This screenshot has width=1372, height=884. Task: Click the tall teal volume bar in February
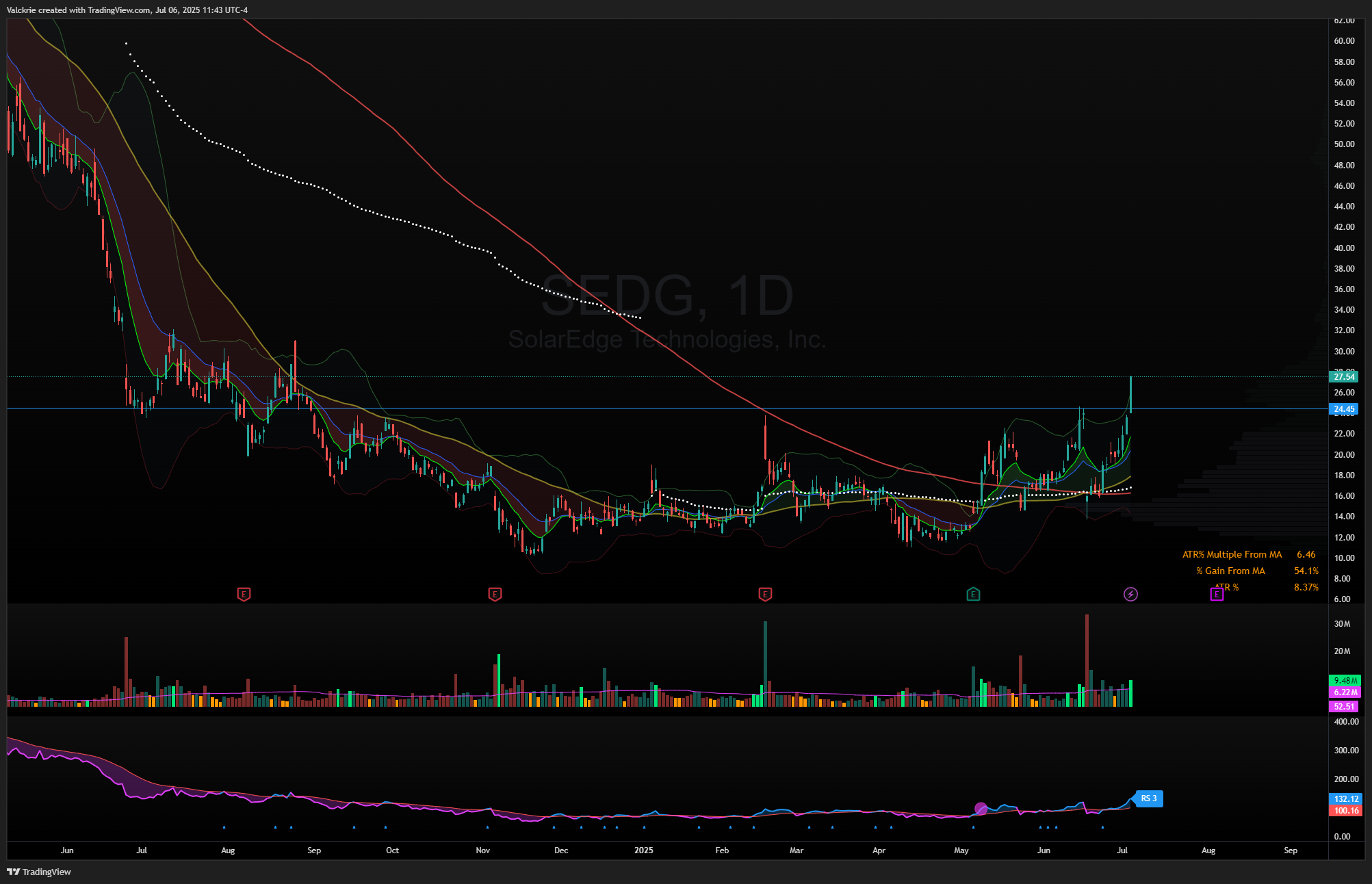(765, 664)
